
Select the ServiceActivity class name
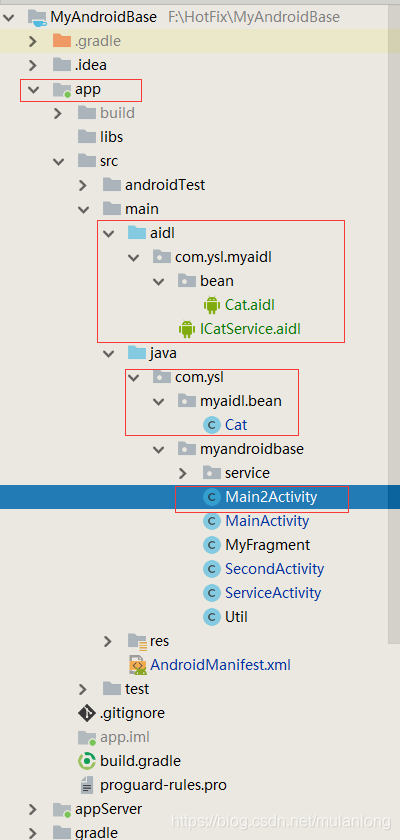pyautogui.click(x=273, y=593)
